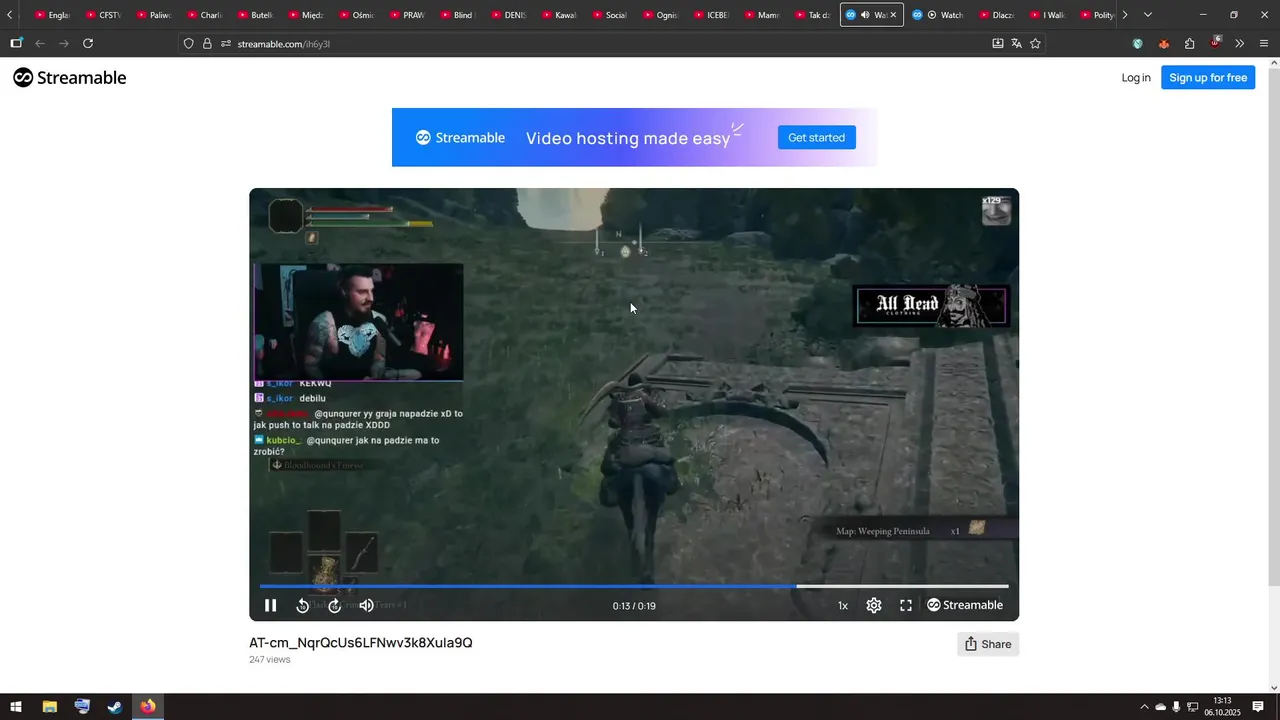Switch to the Kawal tab
This screenshot has width=1280, height=720.
pyautogui.click(x=559, y=15)
